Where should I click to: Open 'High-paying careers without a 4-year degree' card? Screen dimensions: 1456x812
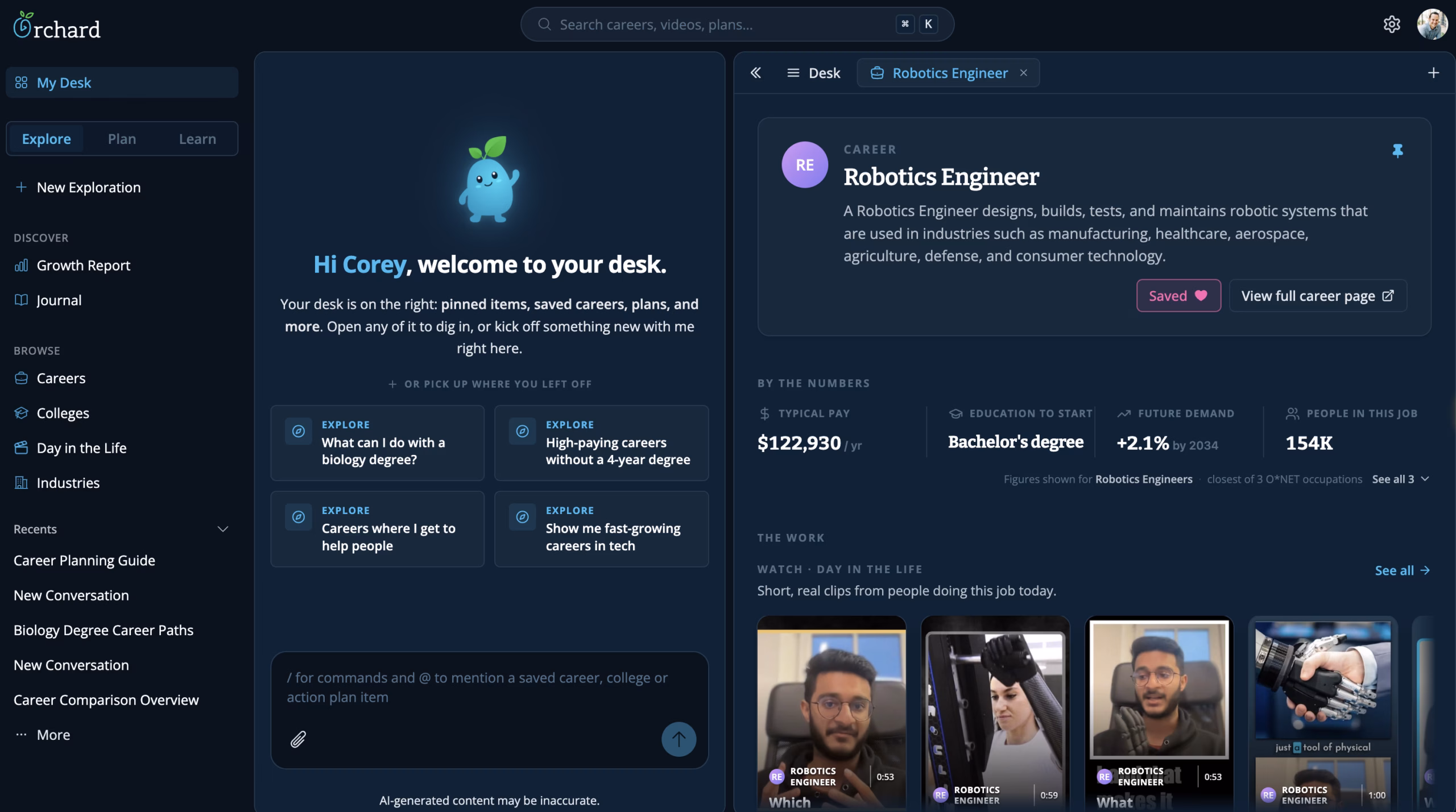[x=602, y=443]
